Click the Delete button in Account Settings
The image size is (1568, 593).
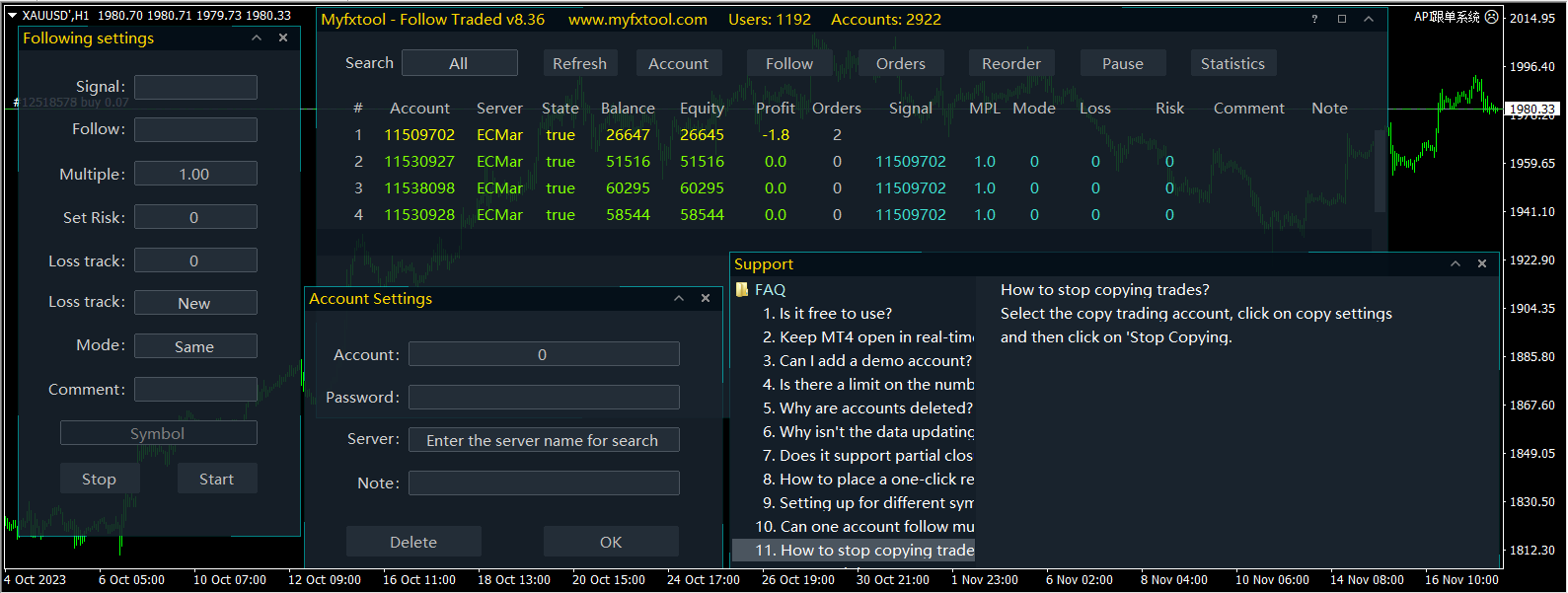(x=413, y=542)
